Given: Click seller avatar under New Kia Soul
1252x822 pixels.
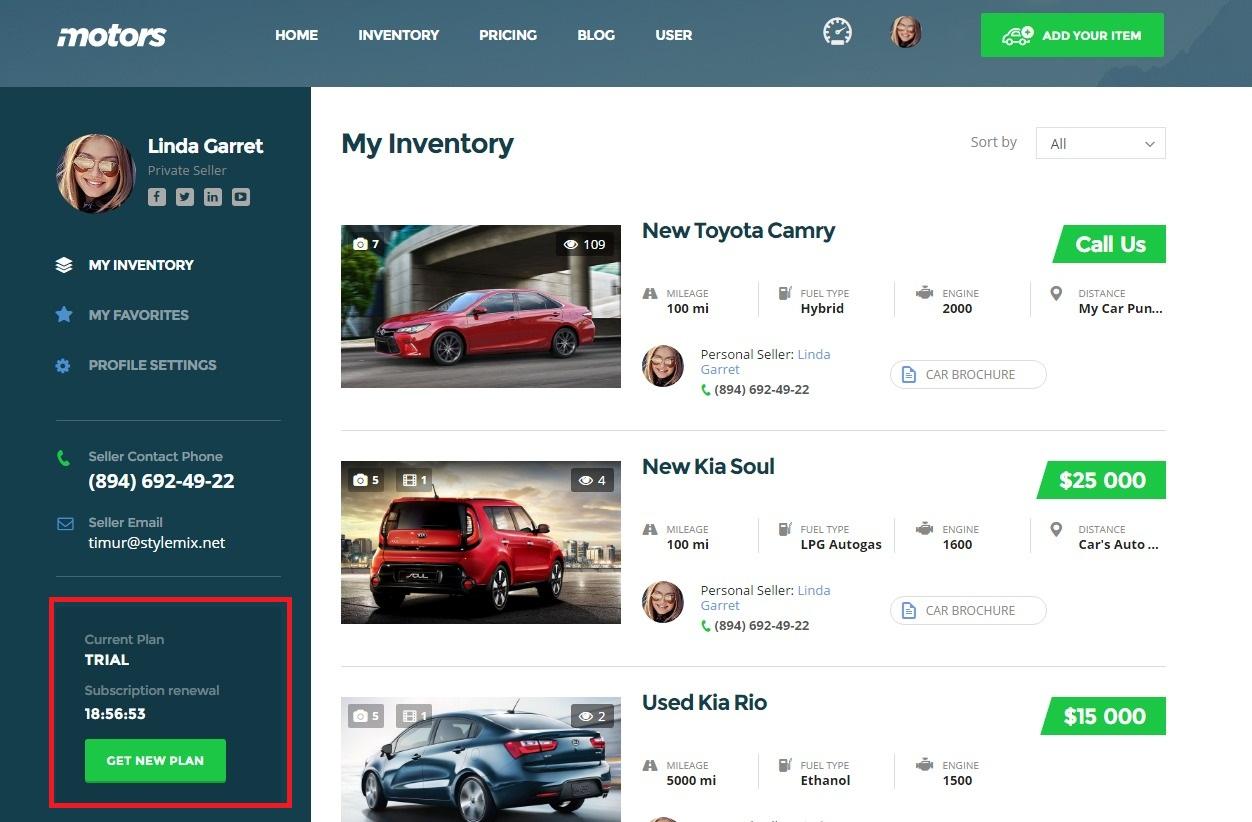Looking at the screenshot, I should click(x=662, y=602).
